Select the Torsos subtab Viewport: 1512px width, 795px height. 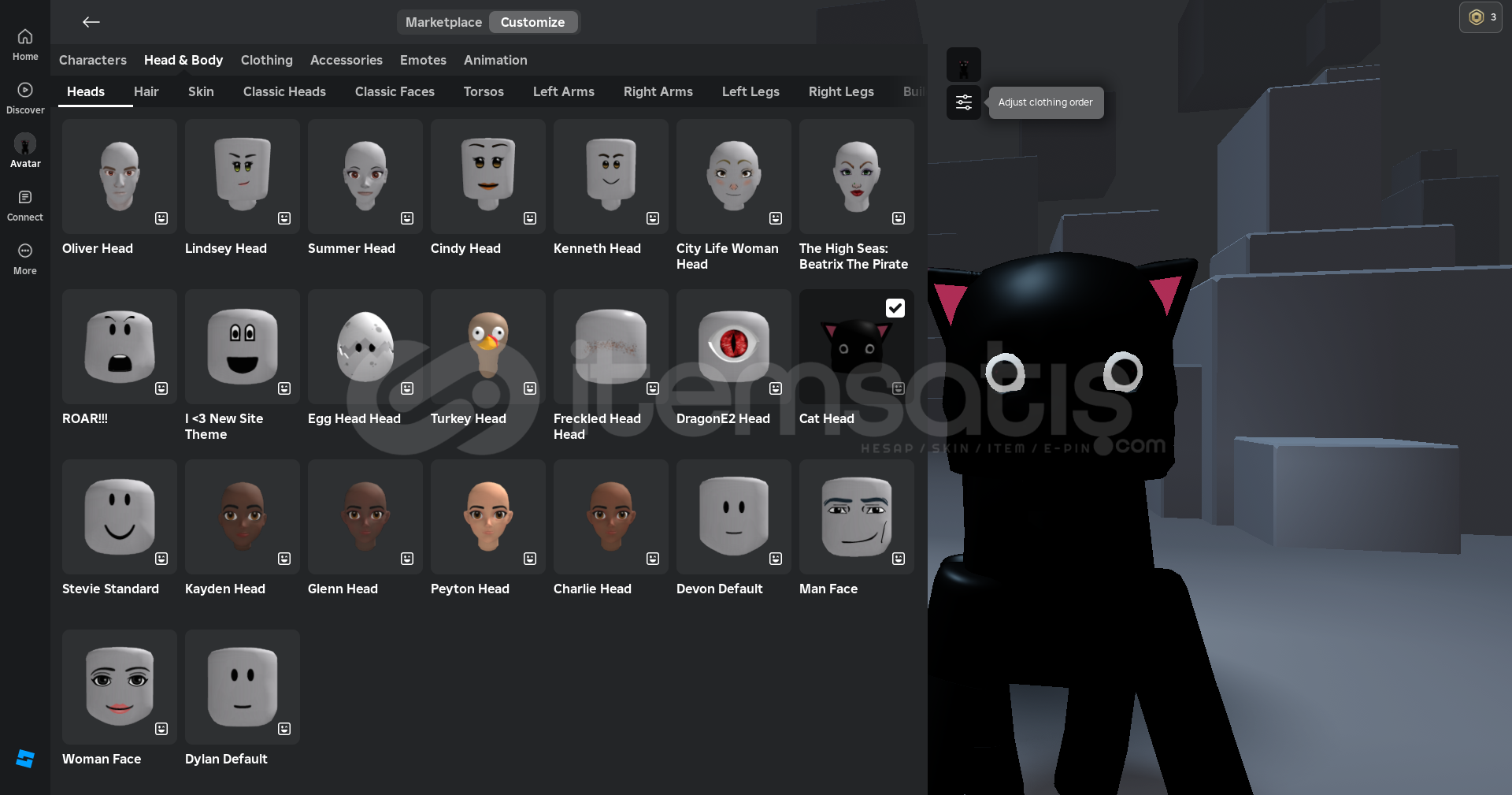tap(484, 91)
